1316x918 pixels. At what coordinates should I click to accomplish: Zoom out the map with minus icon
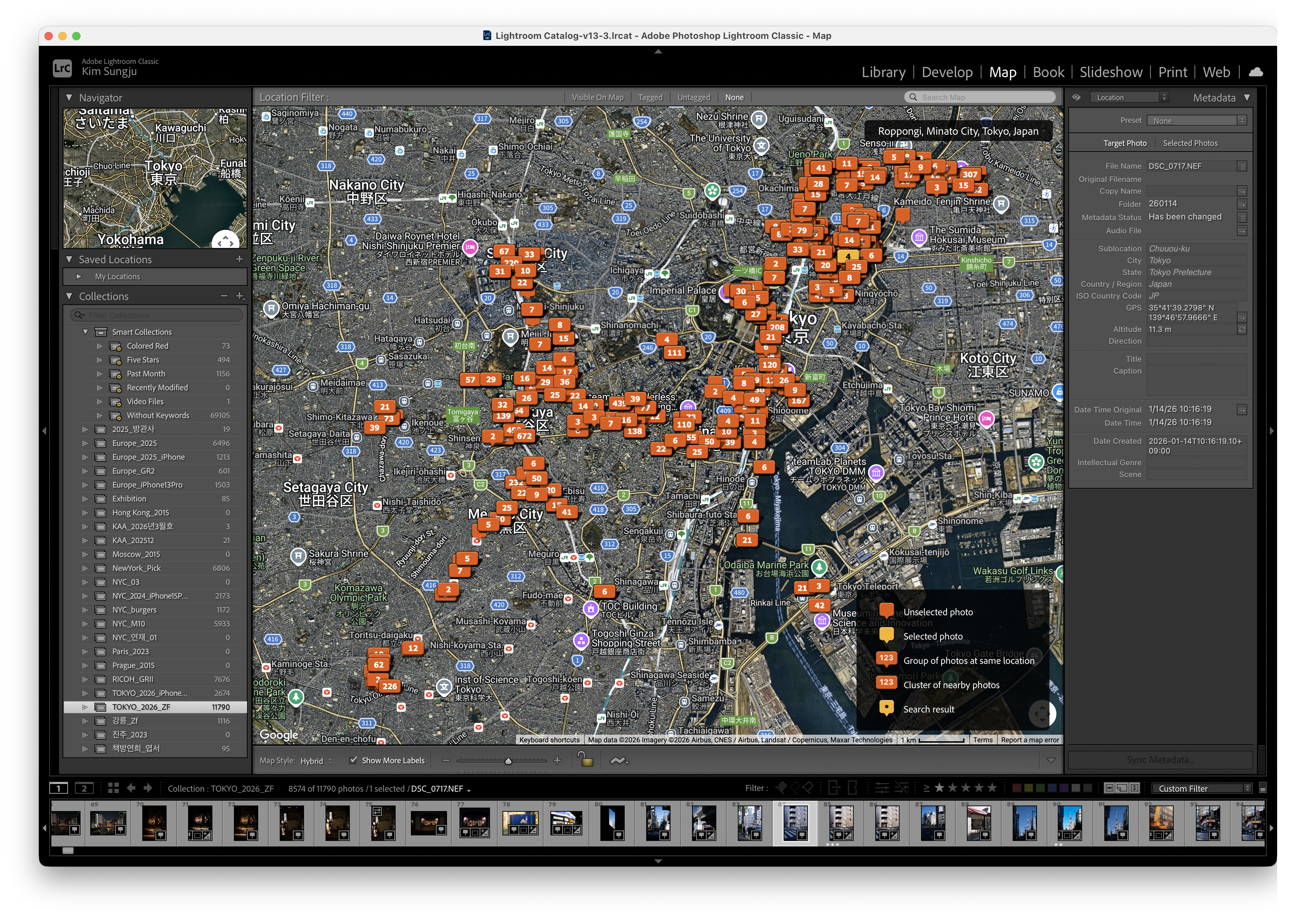(447, 760)
